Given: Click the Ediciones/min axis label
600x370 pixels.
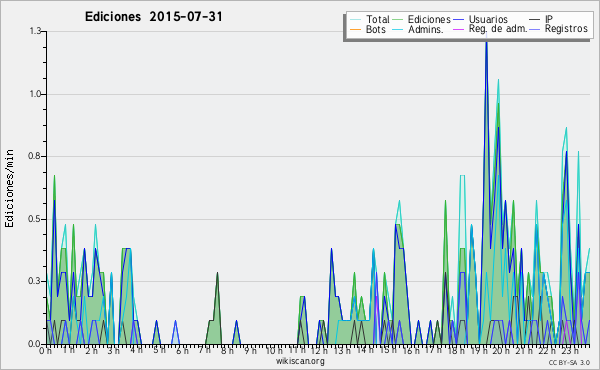Looking at the screenshot, I should [9, 188].
